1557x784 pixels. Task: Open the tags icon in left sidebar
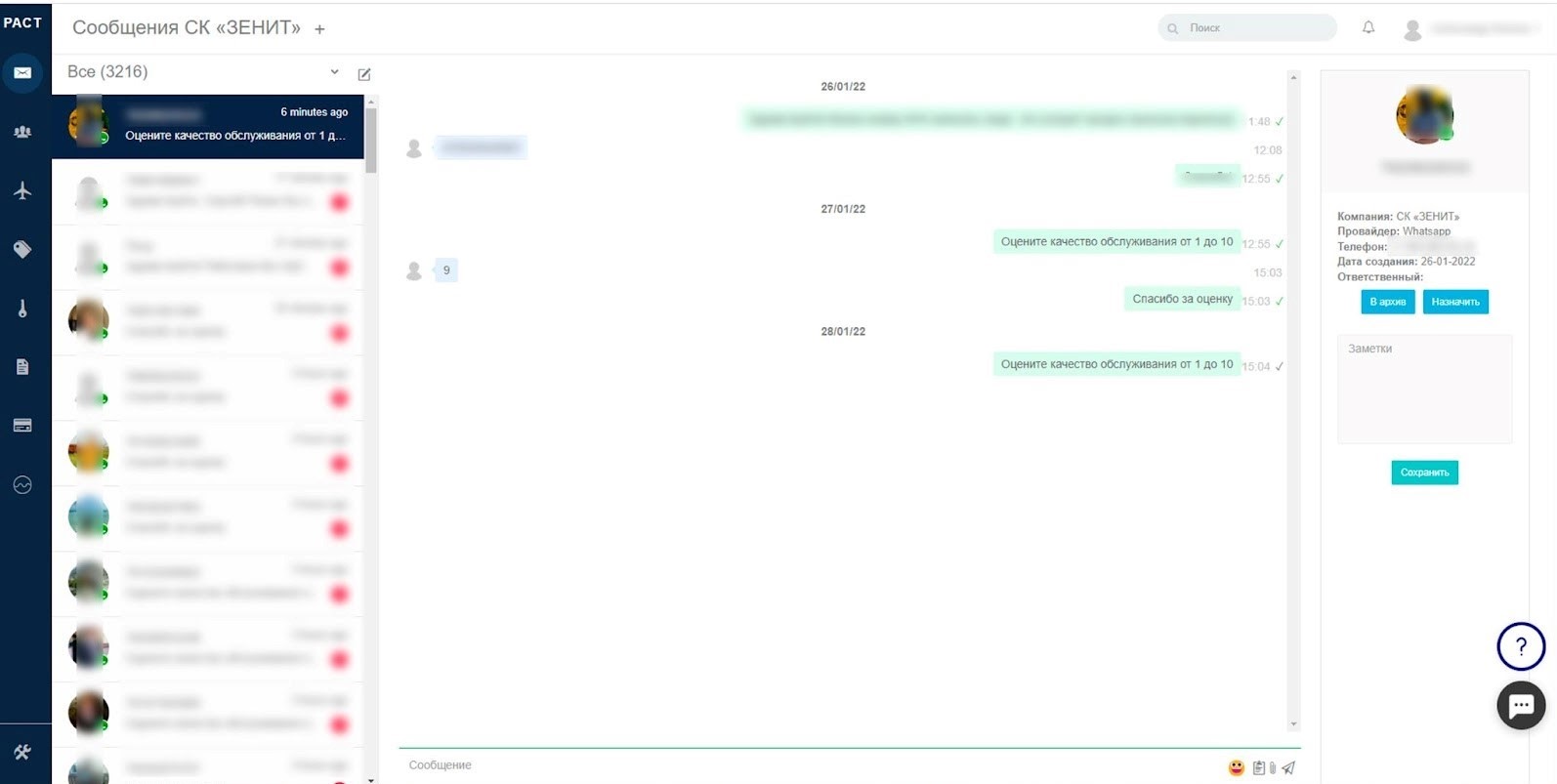click(x=22, y=250)
